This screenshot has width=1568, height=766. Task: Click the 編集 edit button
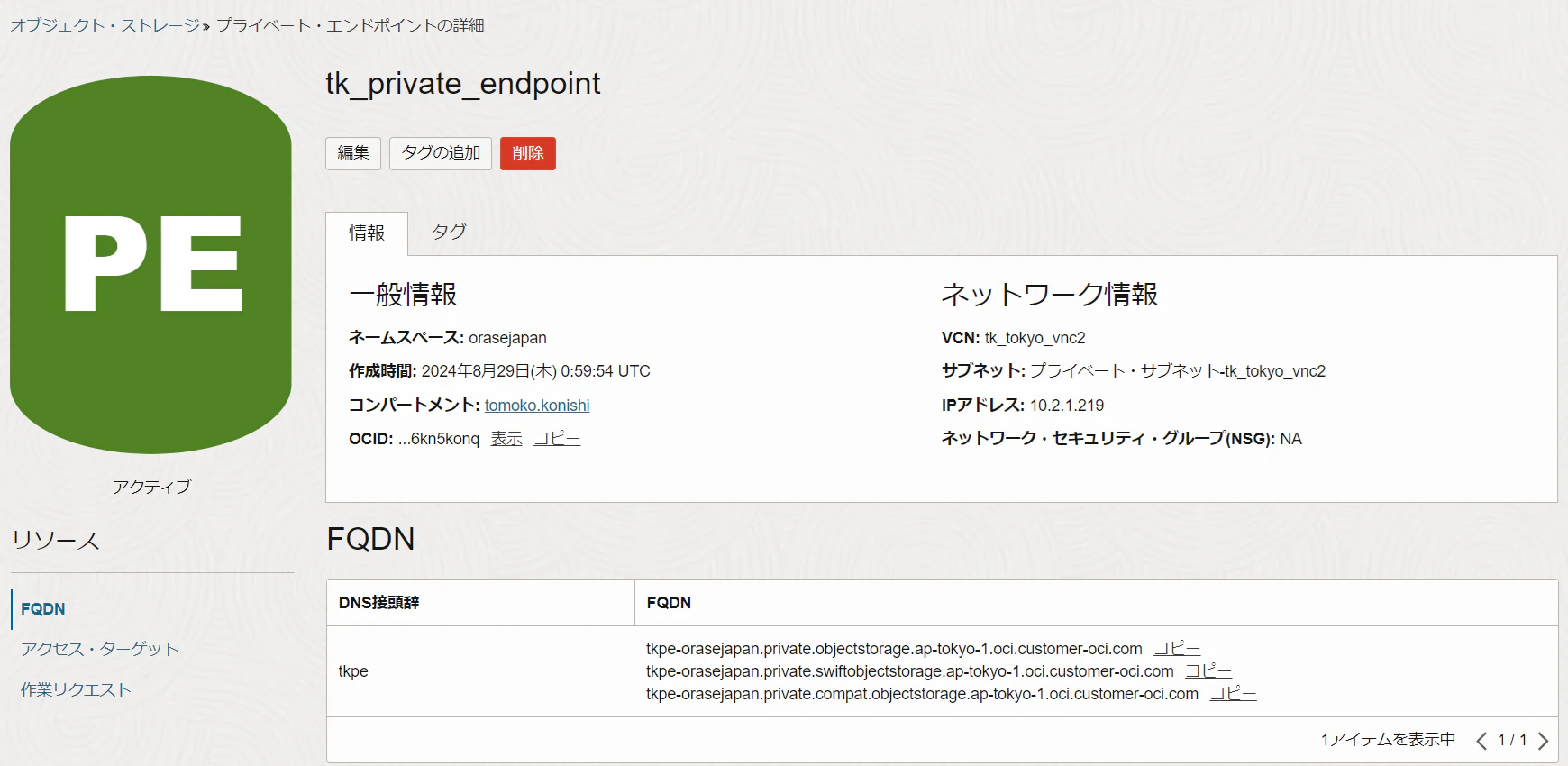tap(353, 153)
